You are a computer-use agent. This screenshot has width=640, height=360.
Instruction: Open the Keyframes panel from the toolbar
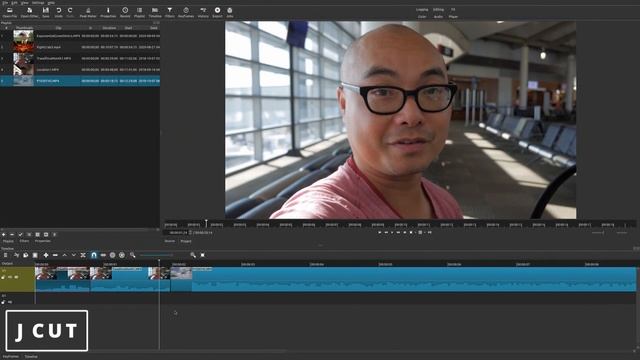[x=186, y=12]
